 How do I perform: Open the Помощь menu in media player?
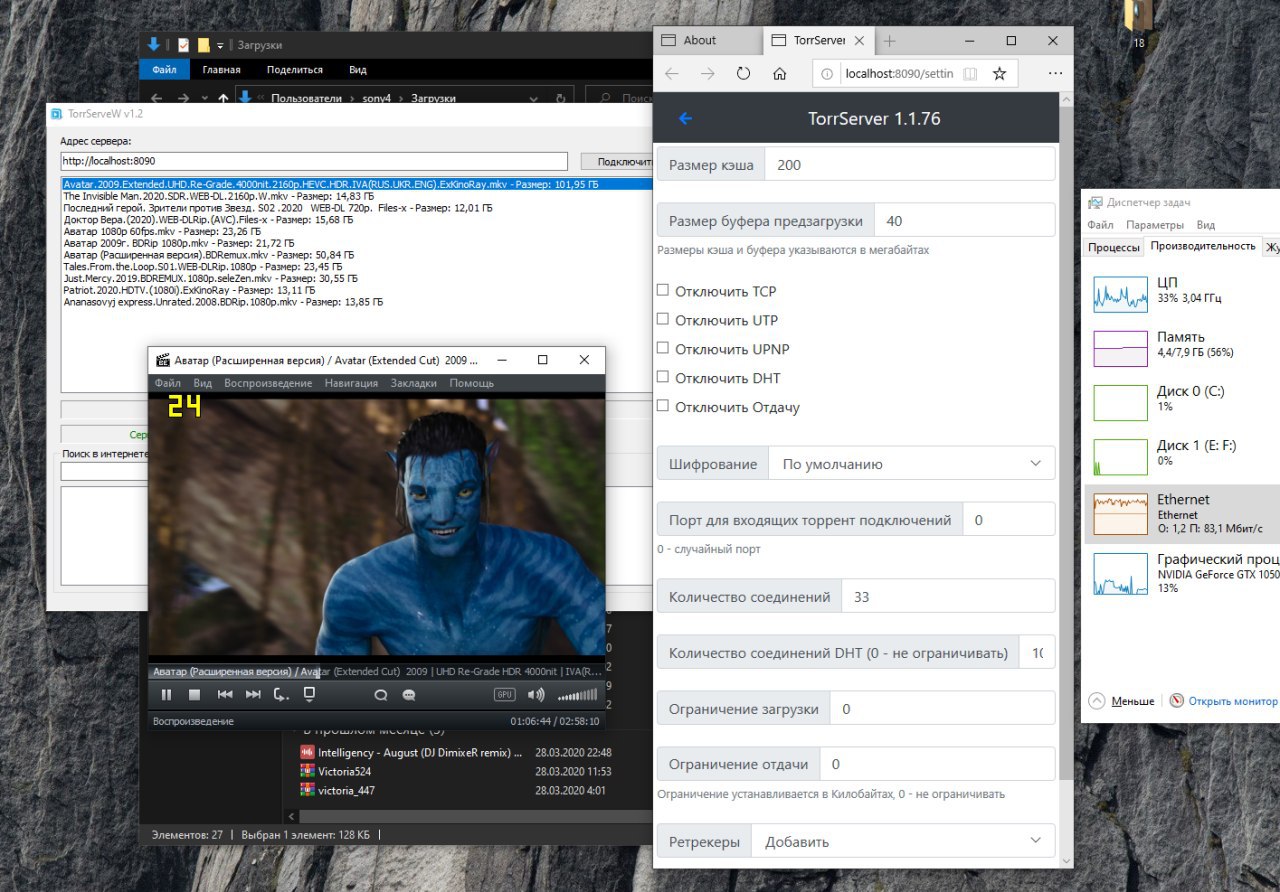tap(471, 383)
